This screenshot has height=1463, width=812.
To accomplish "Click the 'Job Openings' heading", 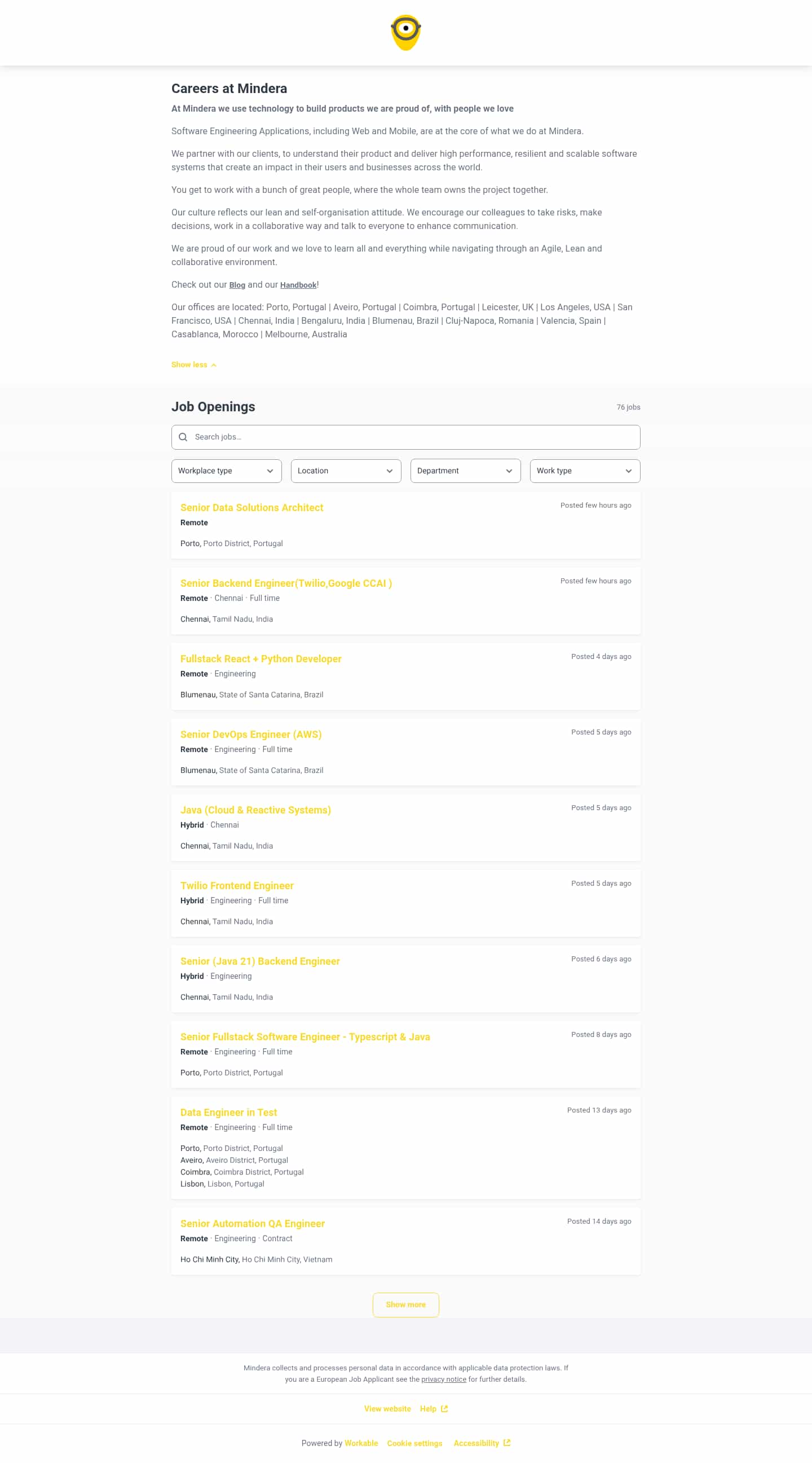I will click(x=213, y=406).
